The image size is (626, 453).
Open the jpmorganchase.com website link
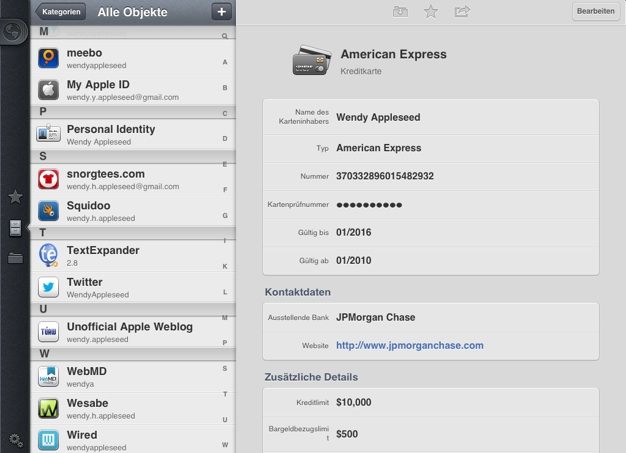pos(410,345)
